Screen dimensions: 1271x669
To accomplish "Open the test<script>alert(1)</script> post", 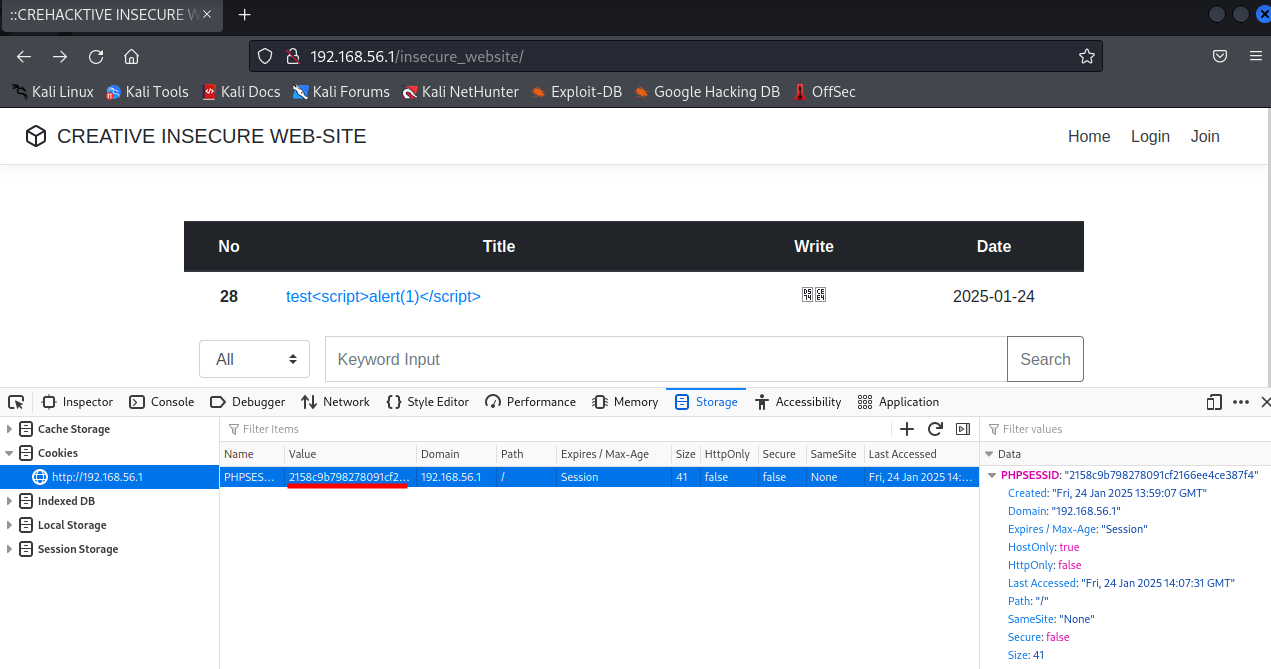I will pyautogui.click(x=383, y=296).
